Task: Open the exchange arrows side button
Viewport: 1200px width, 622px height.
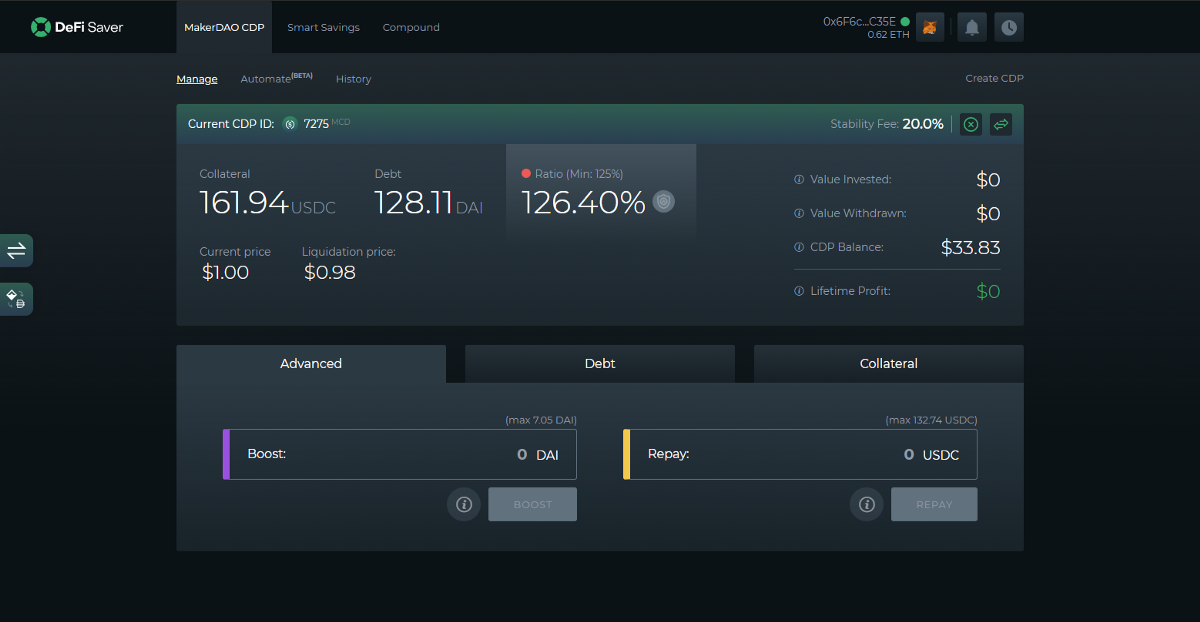Action: tap(16, 251)
